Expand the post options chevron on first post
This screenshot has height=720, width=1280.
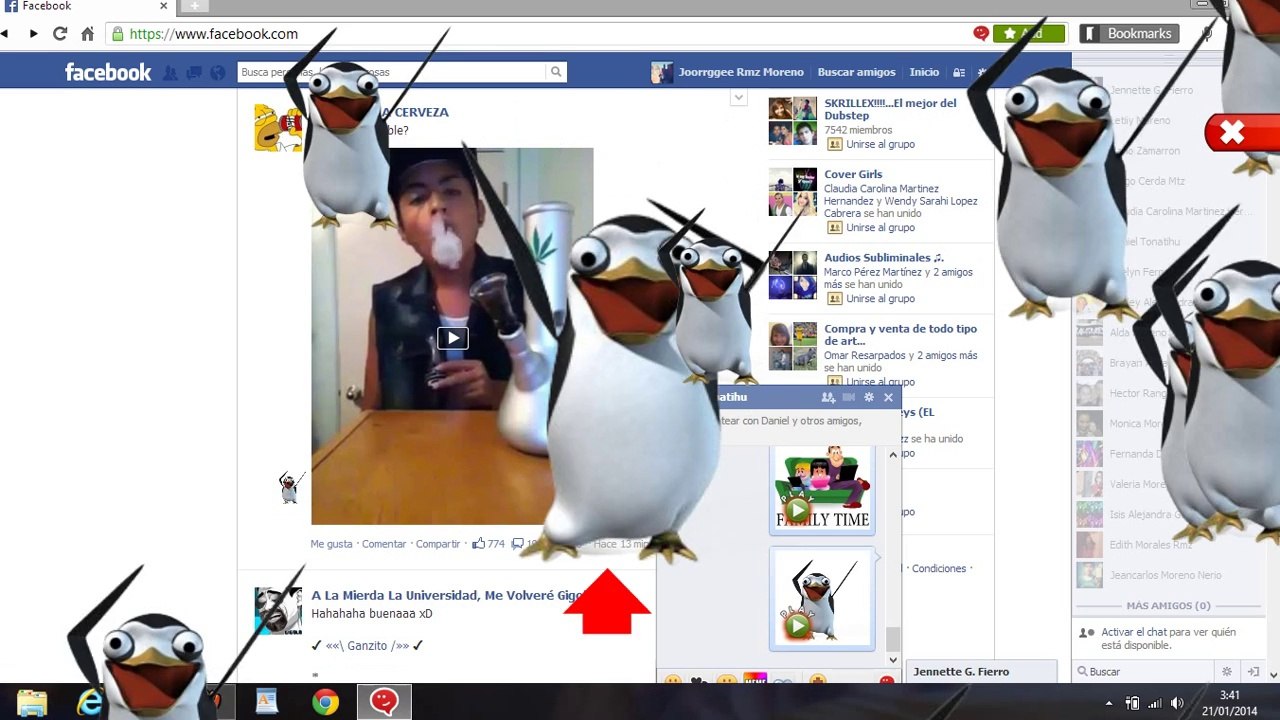pos(738,98)
